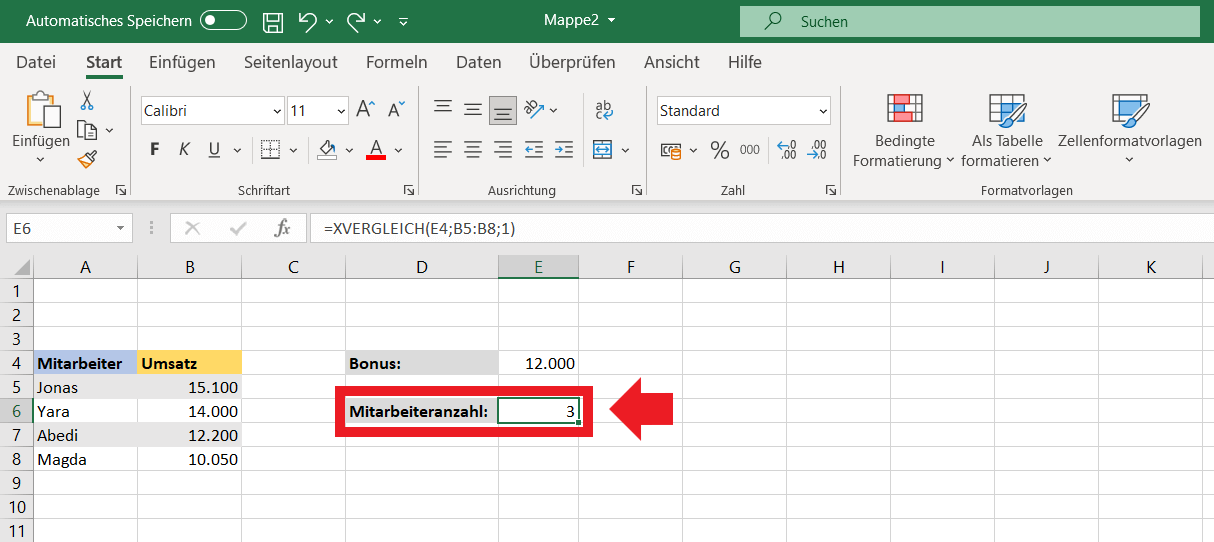The height and width of the screenshot is (542, 1214).
Task: Open Als Tabelle formatieren gallery
Action: click(x=1007, y=130)
